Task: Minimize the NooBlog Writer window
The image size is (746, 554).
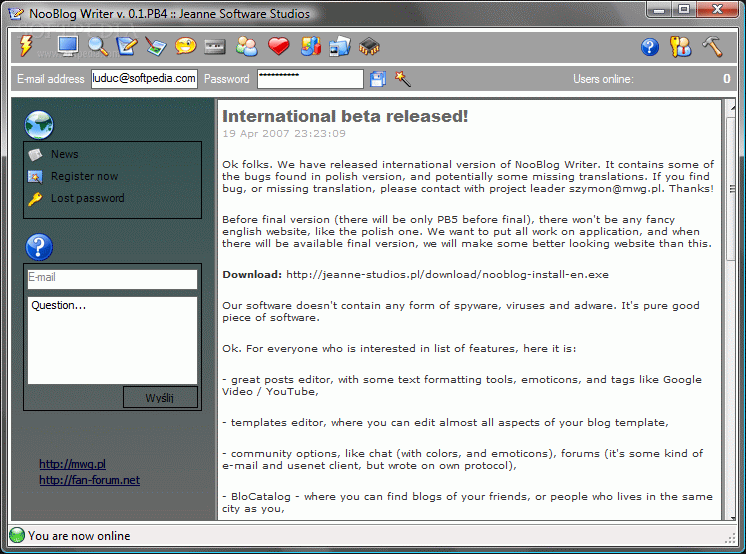Action: point(659,10)
